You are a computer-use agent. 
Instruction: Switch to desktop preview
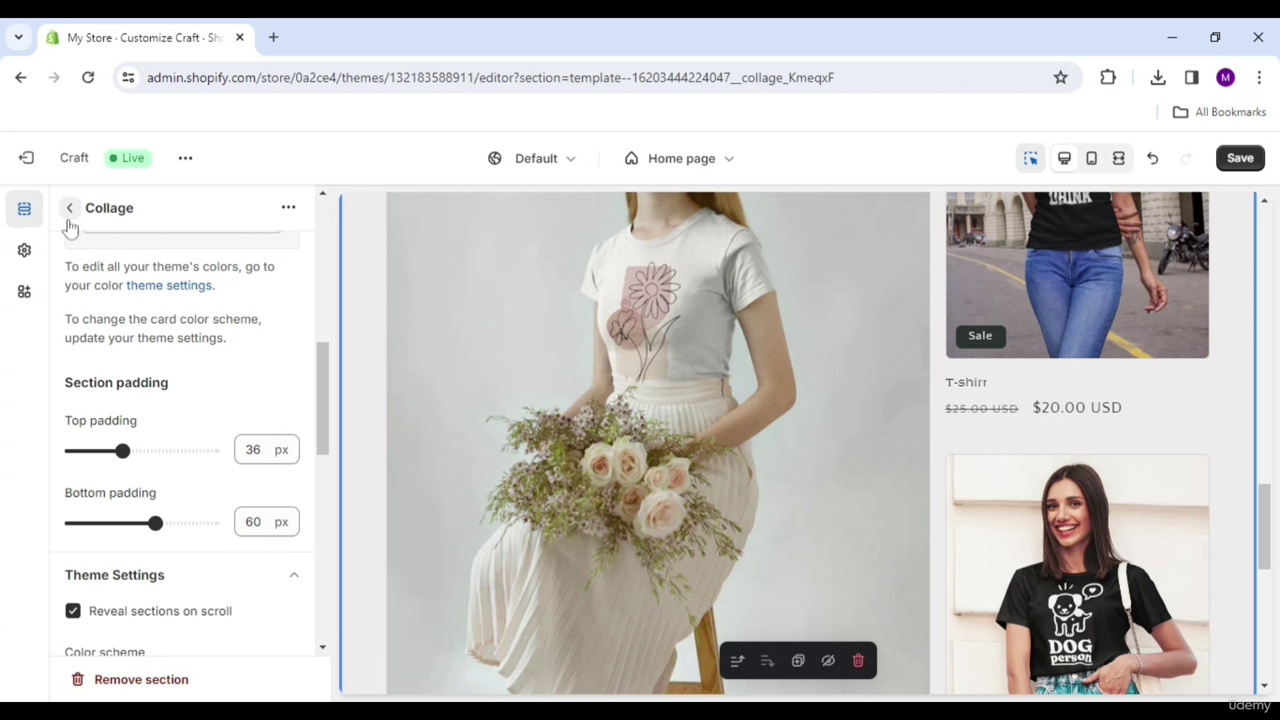pyautogui.click(x=1064, y=158)
